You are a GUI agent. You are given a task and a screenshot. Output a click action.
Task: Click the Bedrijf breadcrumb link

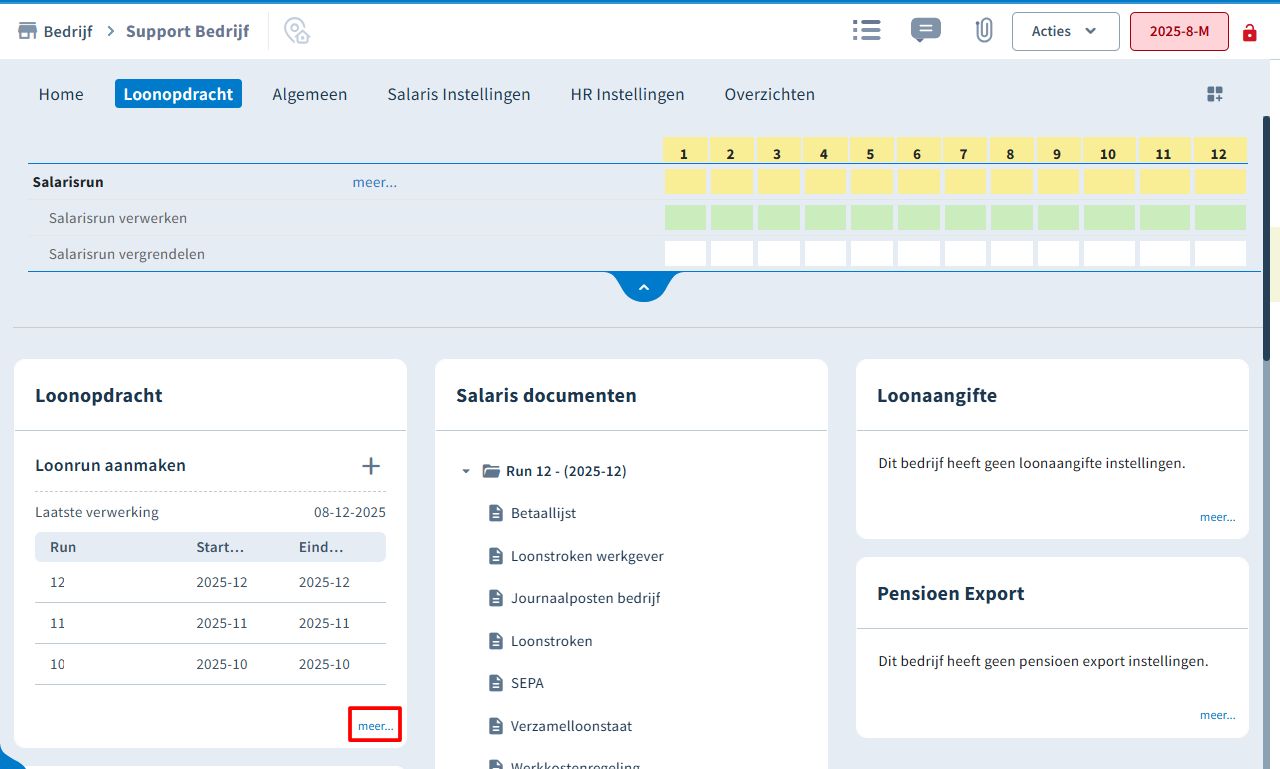tap(68, 31)
